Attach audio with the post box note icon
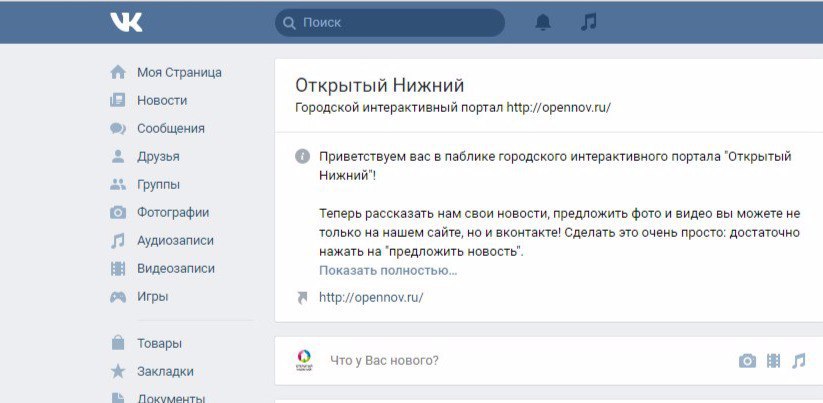 point(798,361)
